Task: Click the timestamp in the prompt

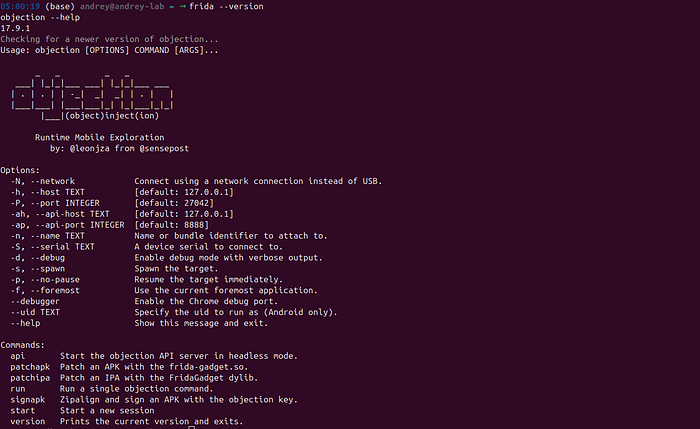Action: [20, 6]
